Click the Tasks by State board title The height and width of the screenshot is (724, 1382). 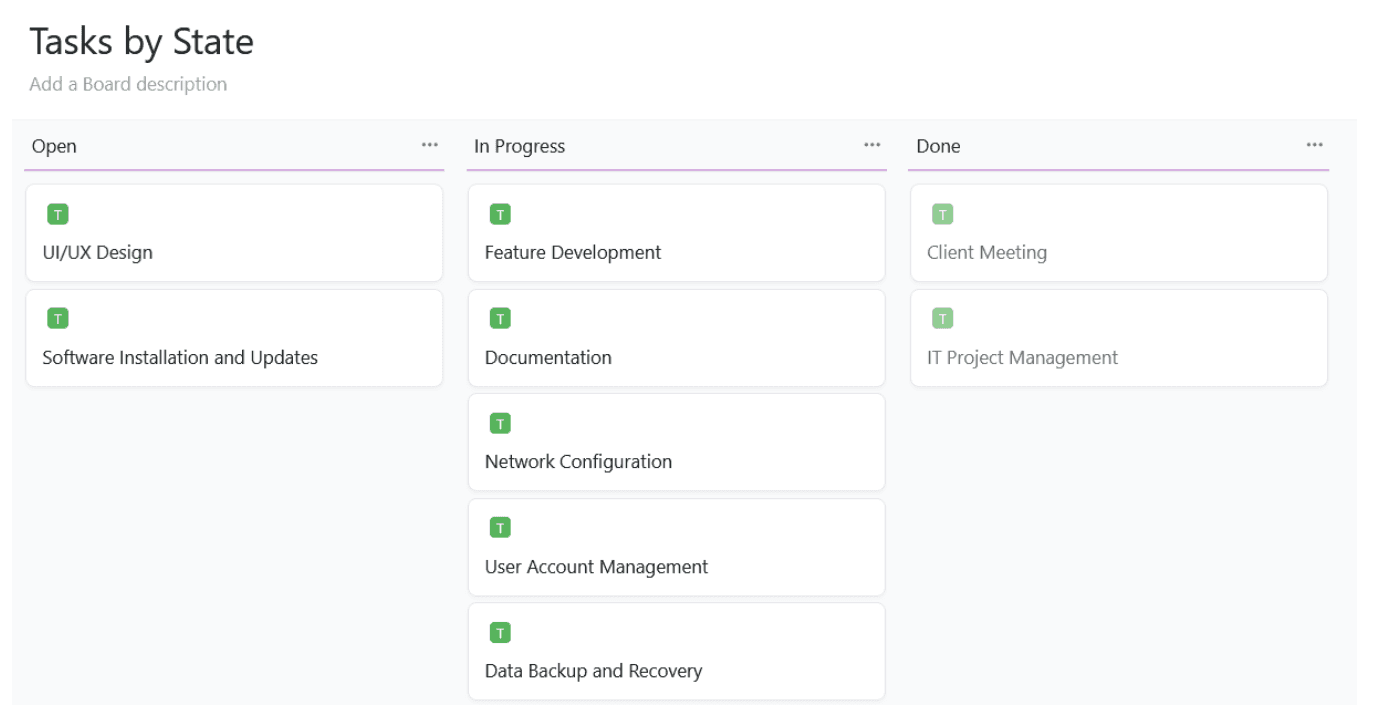coord(141,41)
